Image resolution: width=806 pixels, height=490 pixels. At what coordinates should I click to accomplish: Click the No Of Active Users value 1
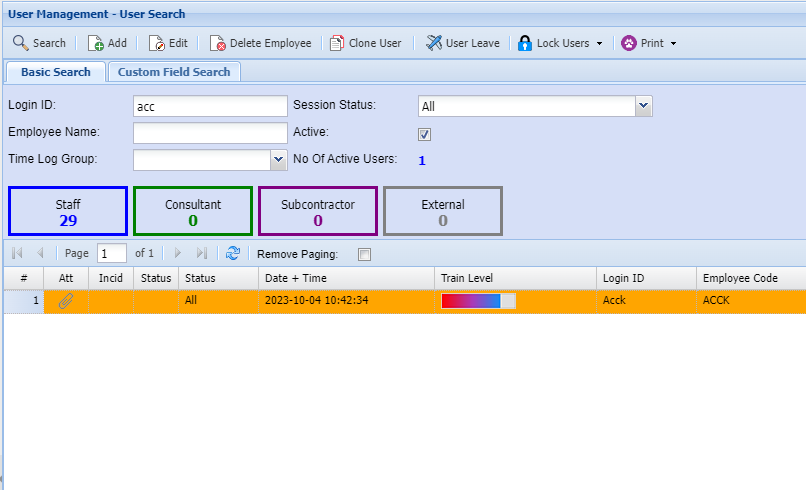(422, 161)
